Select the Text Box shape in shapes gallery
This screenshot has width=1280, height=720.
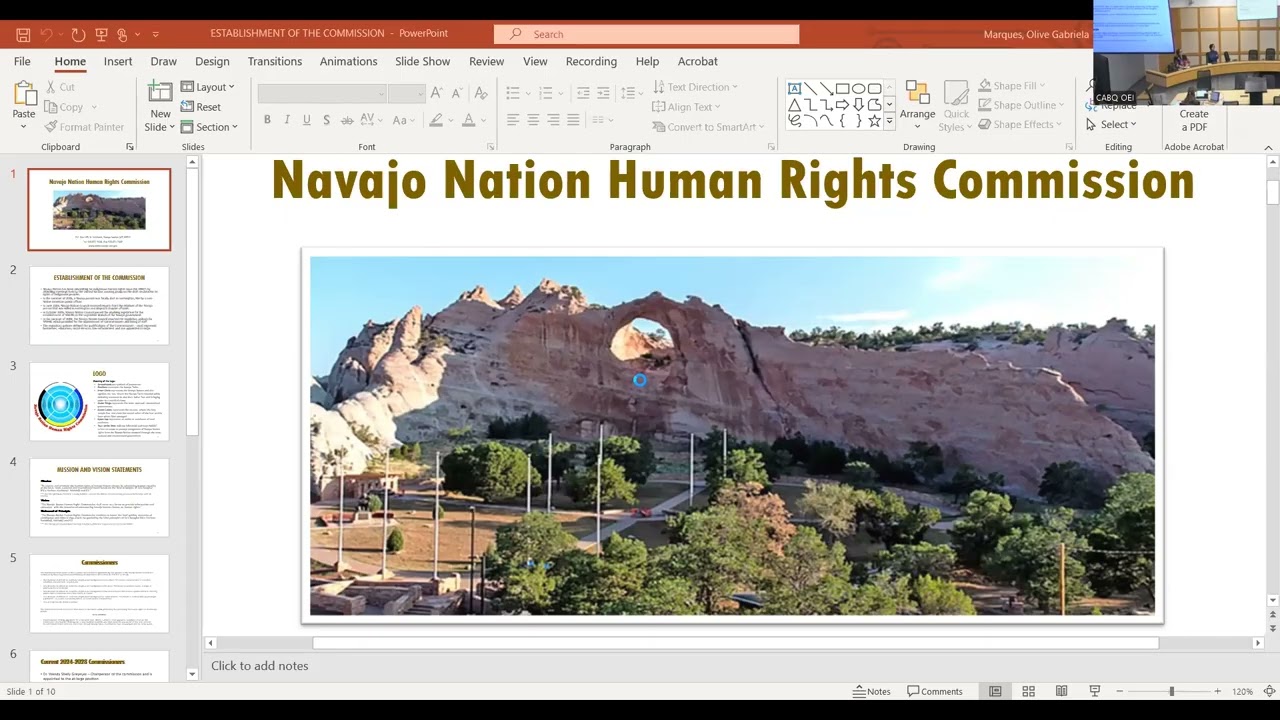click(794, 89)
